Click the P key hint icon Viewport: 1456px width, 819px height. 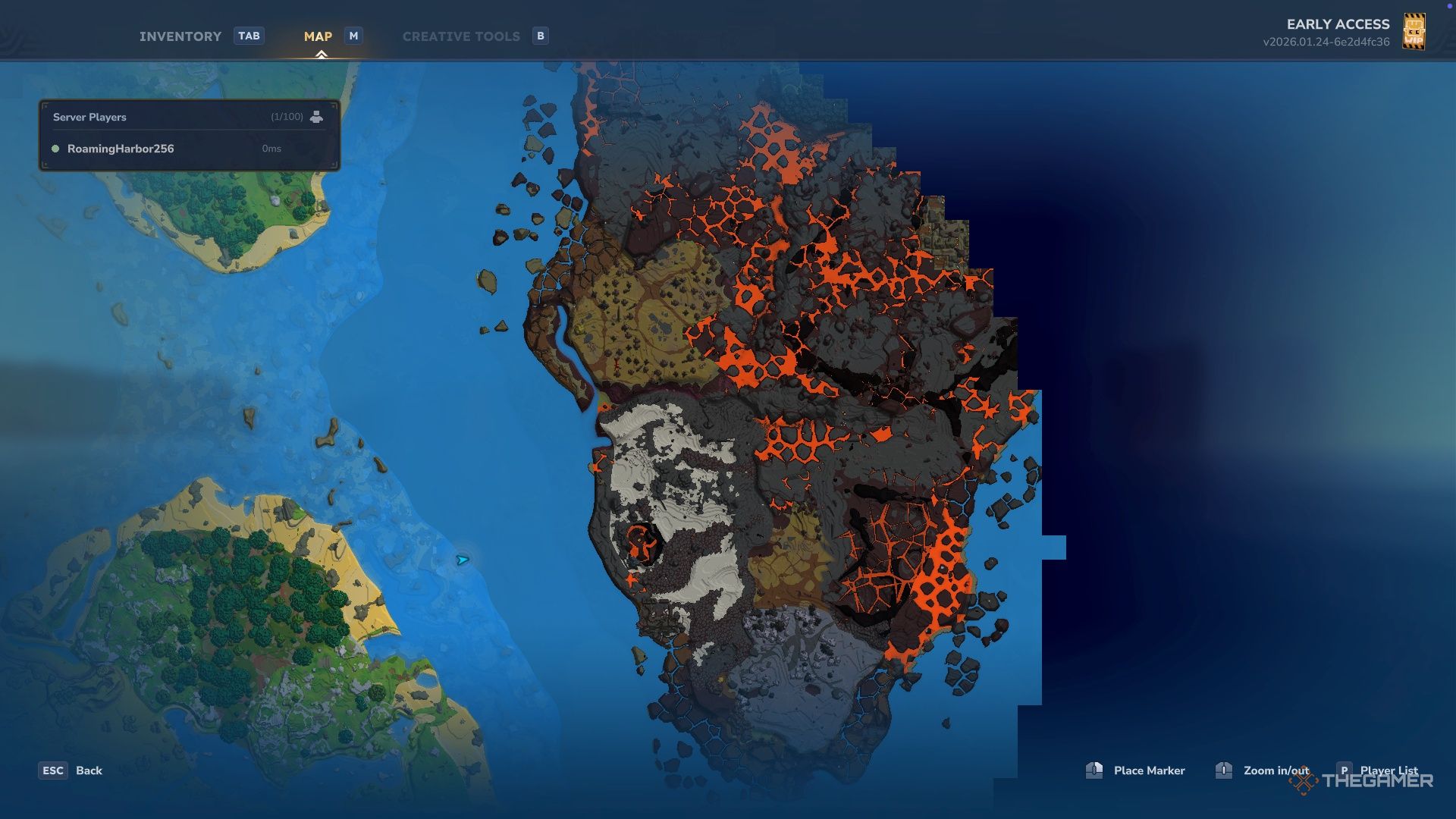pyautogui.click(x=1344, y=770)
